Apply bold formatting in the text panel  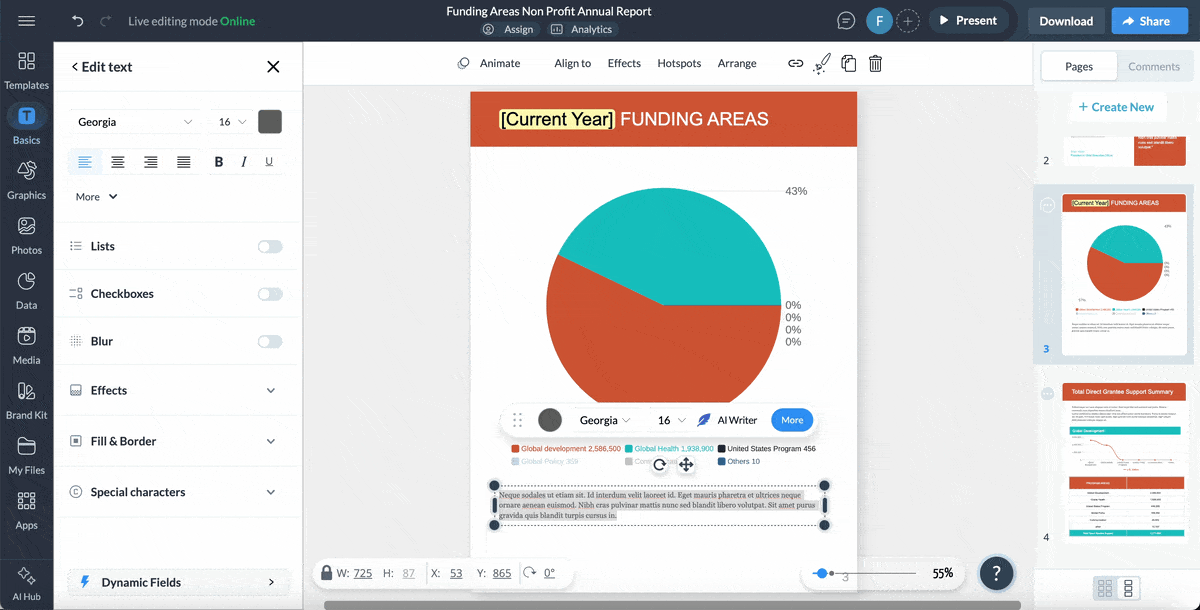click(217, 161)
